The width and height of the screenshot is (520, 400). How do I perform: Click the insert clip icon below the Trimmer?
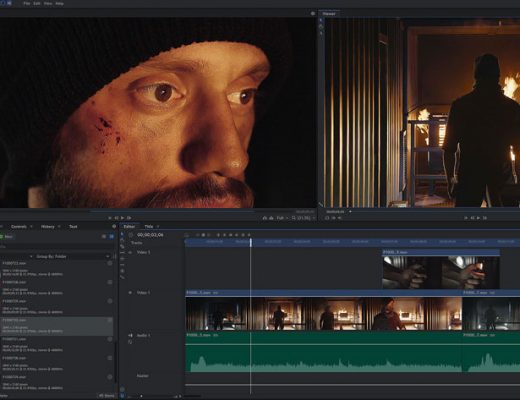pos(265,218)
